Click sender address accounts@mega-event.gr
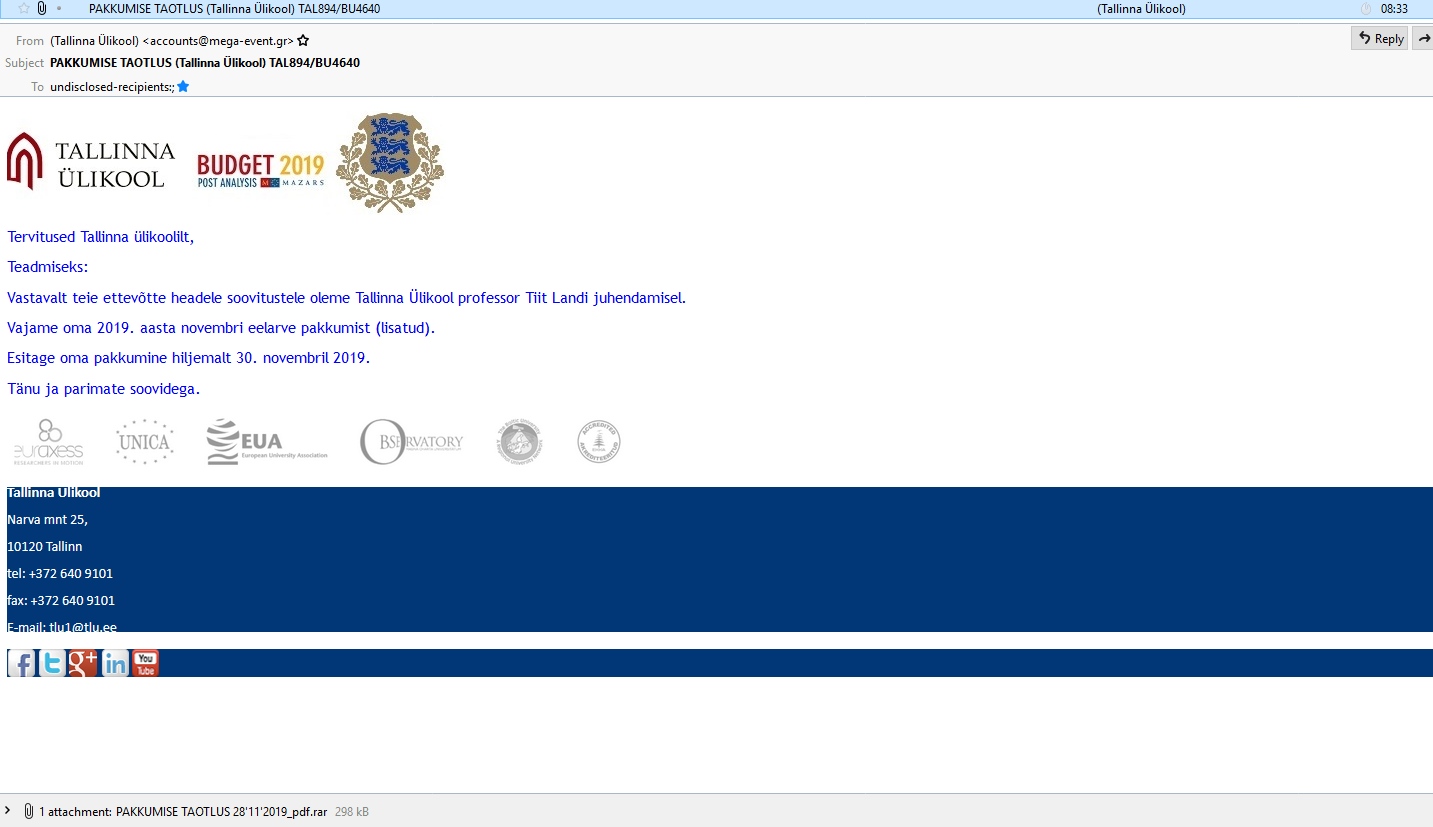The height and width of the screenshot is (827, 1433). (x=218, y=41)
